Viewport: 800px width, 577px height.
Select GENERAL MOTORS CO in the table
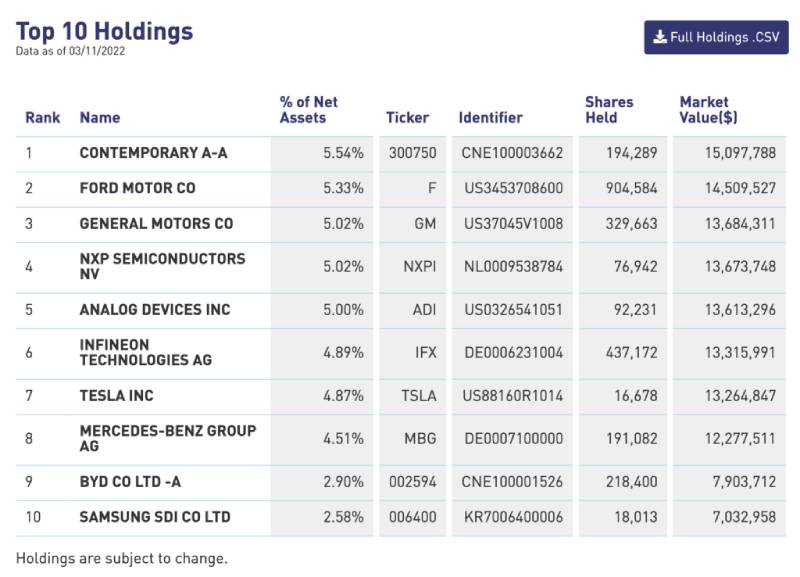pos(156,223)
